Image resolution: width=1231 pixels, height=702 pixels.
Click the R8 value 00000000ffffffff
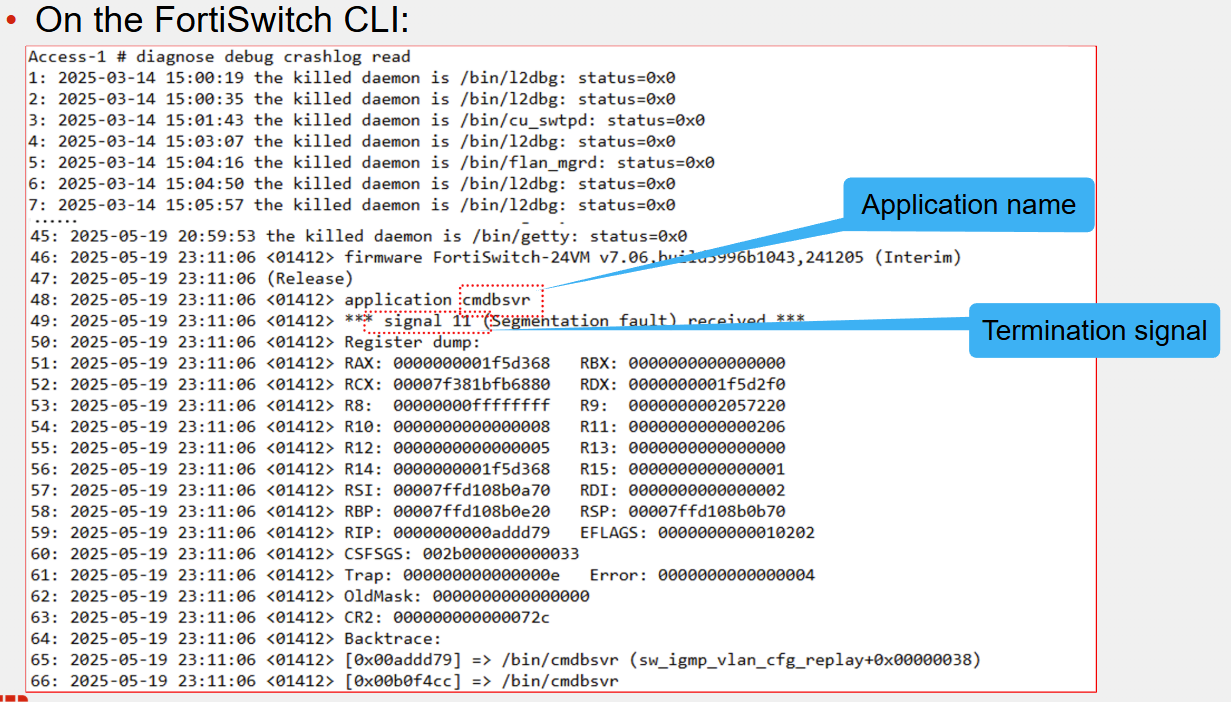pyautogui.click(x=471, y=406)
